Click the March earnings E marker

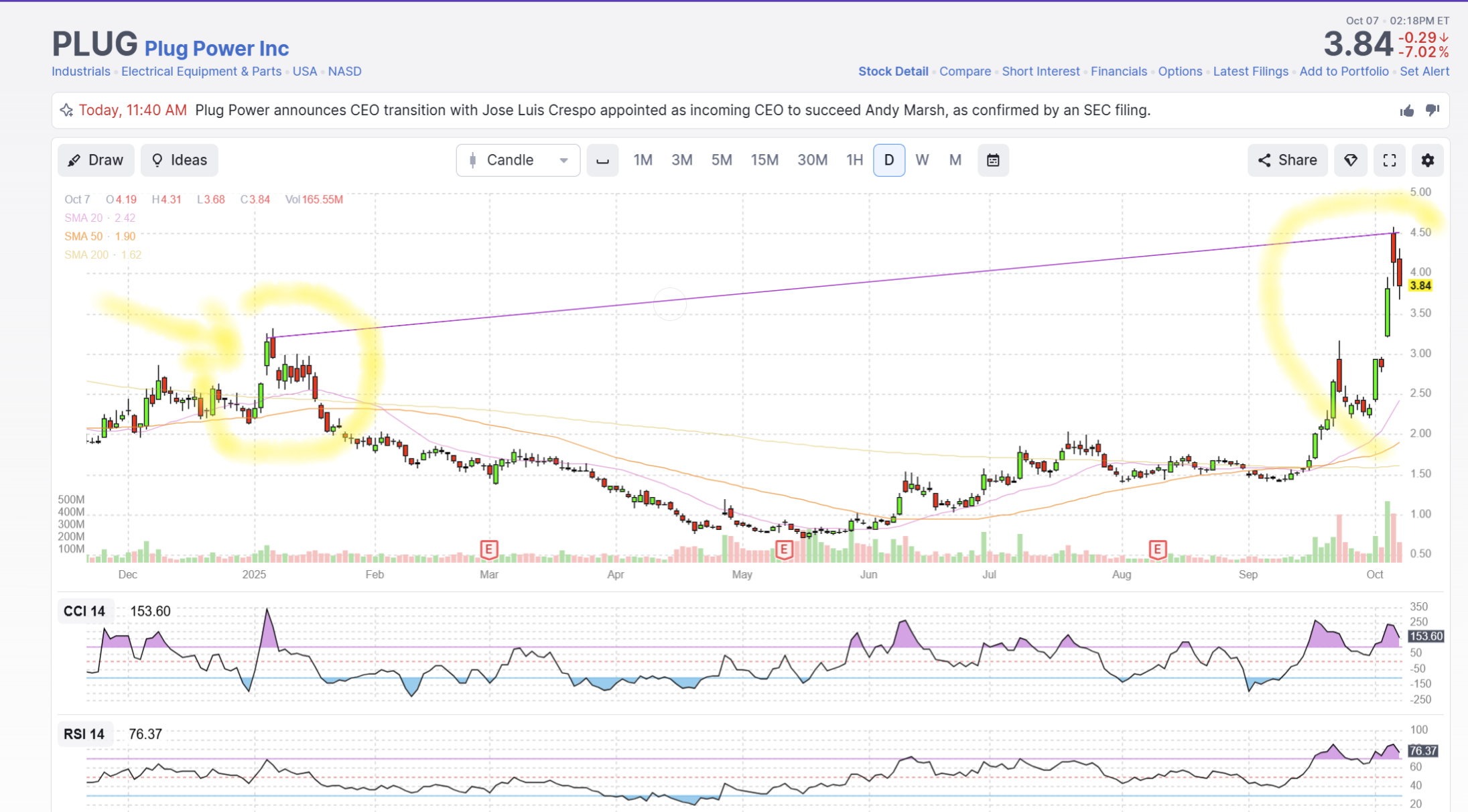coord(489,550)
